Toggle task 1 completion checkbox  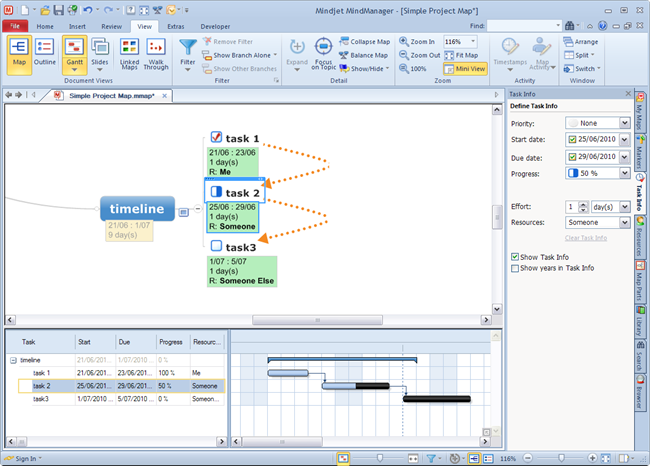pos(216,137)
